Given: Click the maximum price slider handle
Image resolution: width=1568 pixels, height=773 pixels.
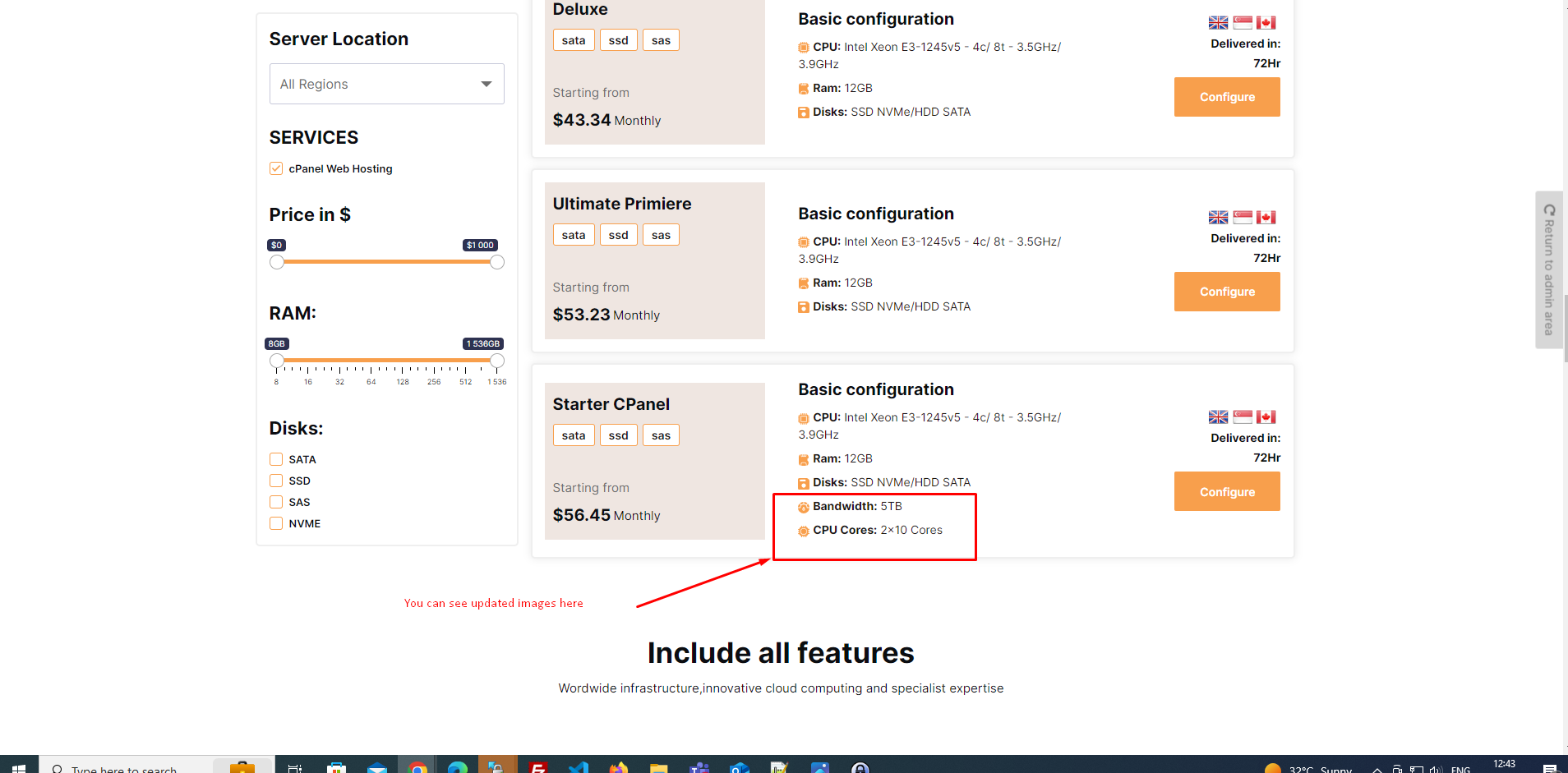Looking at the screenshot, I should point(497,262).
